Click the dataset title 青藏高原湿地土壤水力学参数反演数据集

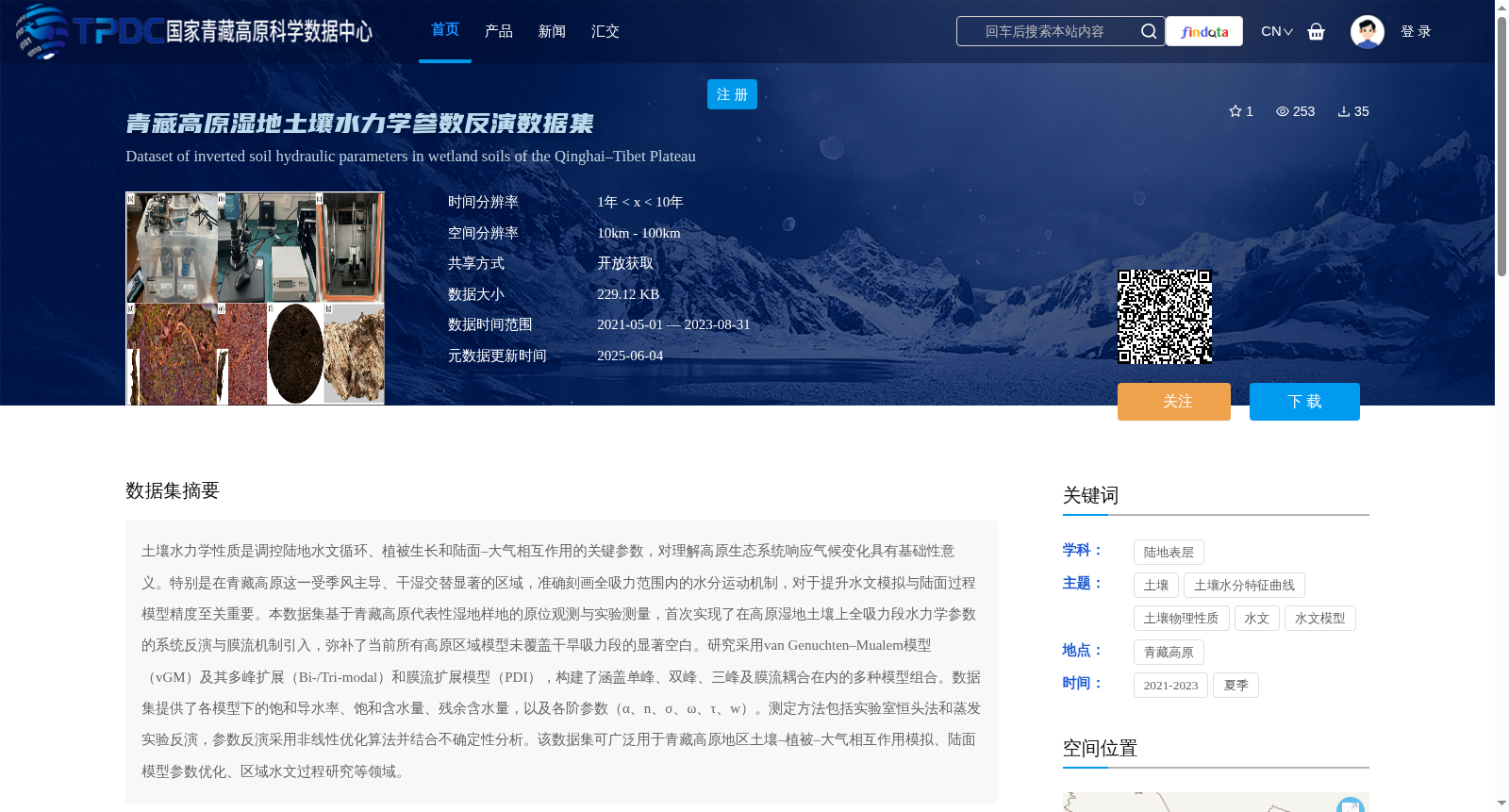click(x=359, y=124)
